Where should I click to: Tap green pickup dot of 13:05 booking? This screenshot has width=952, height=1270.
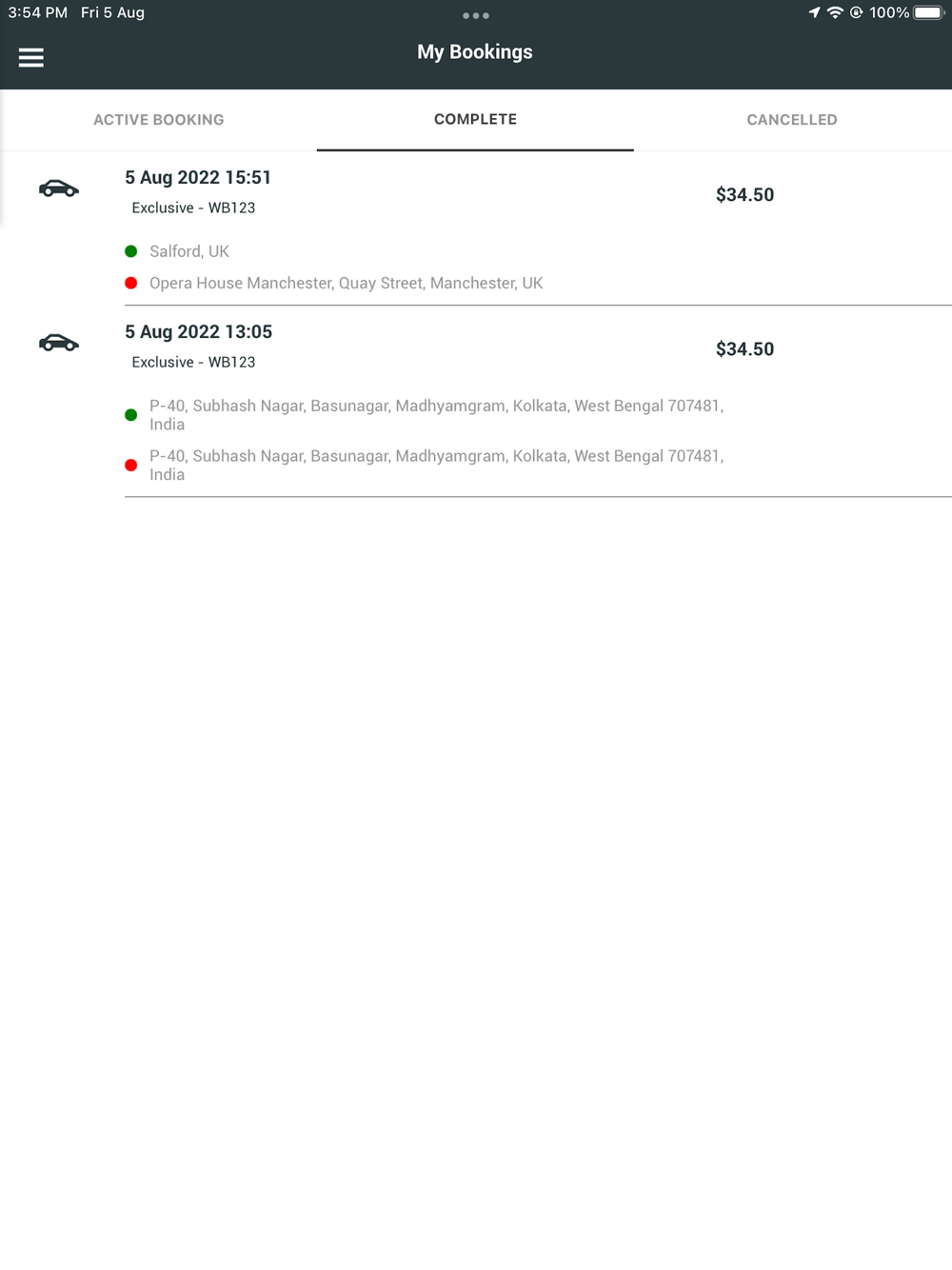[131, 415]
